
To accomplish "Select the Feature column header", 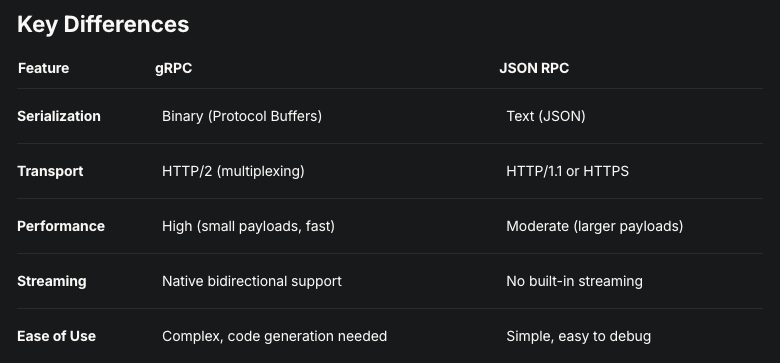I will point(43,68).
